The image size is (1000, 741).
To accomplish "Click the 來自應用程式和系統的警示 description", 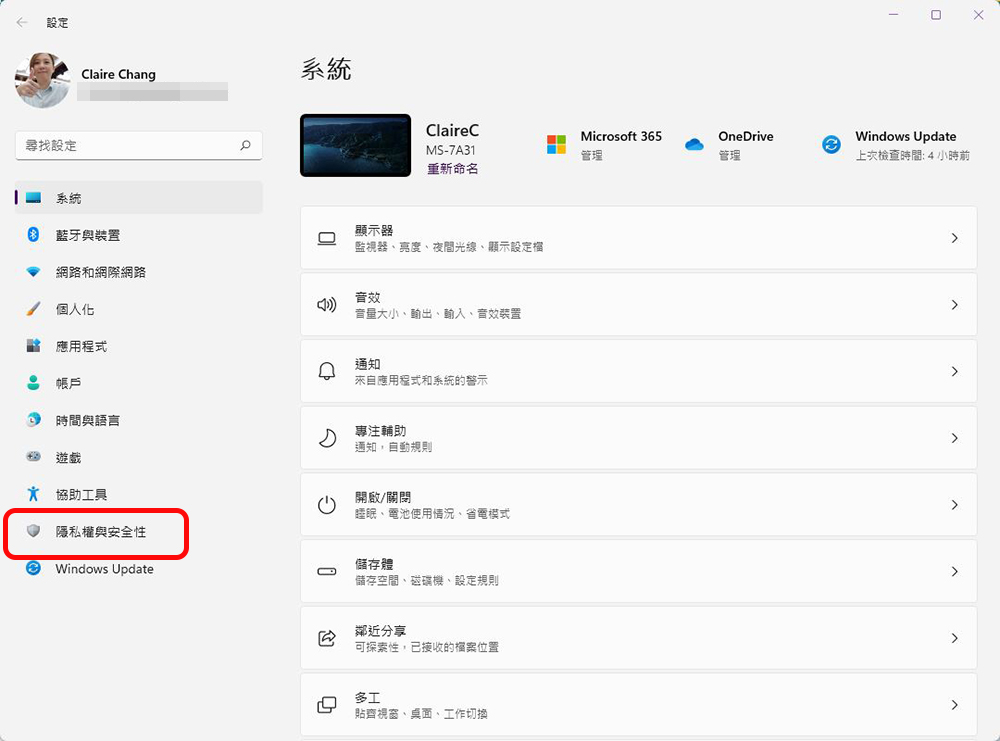I will pos(421,380).
